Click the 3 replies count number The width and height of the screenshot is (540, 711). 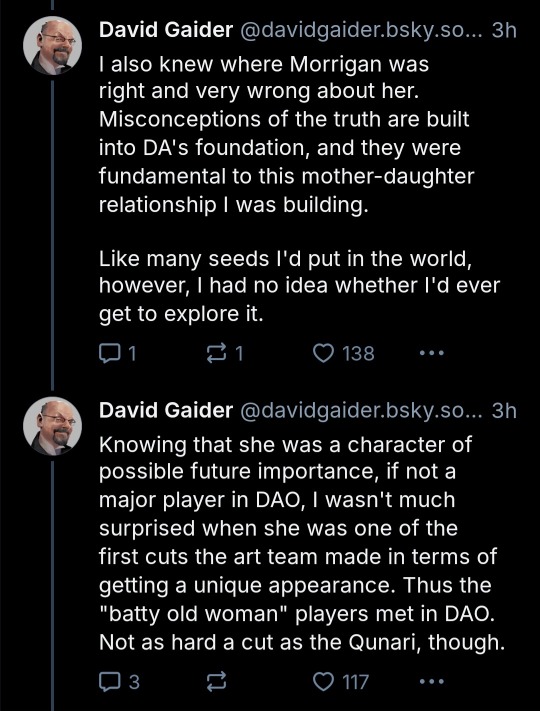pos(134,682)
